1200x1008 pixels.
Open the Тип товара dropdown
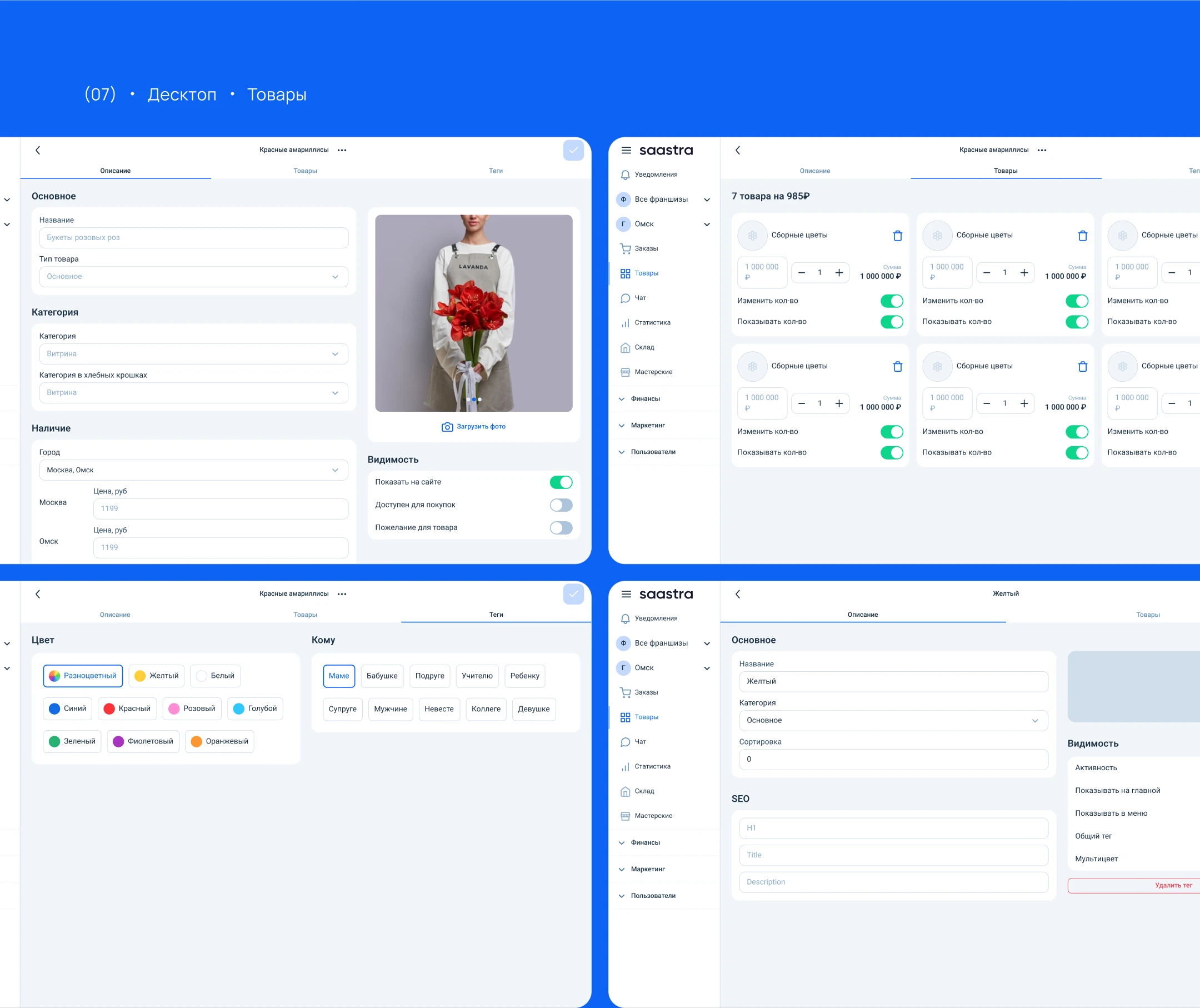tap(193, 277)
